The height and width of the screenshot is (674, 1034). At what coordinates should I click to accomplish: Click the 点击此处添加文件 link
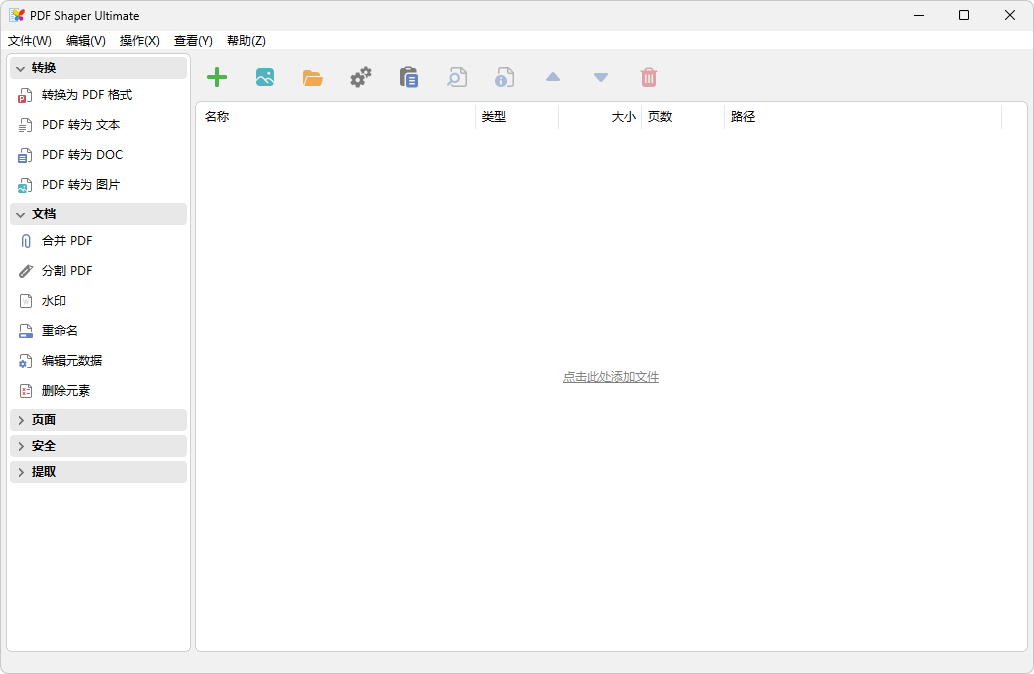tap(611, 376)
